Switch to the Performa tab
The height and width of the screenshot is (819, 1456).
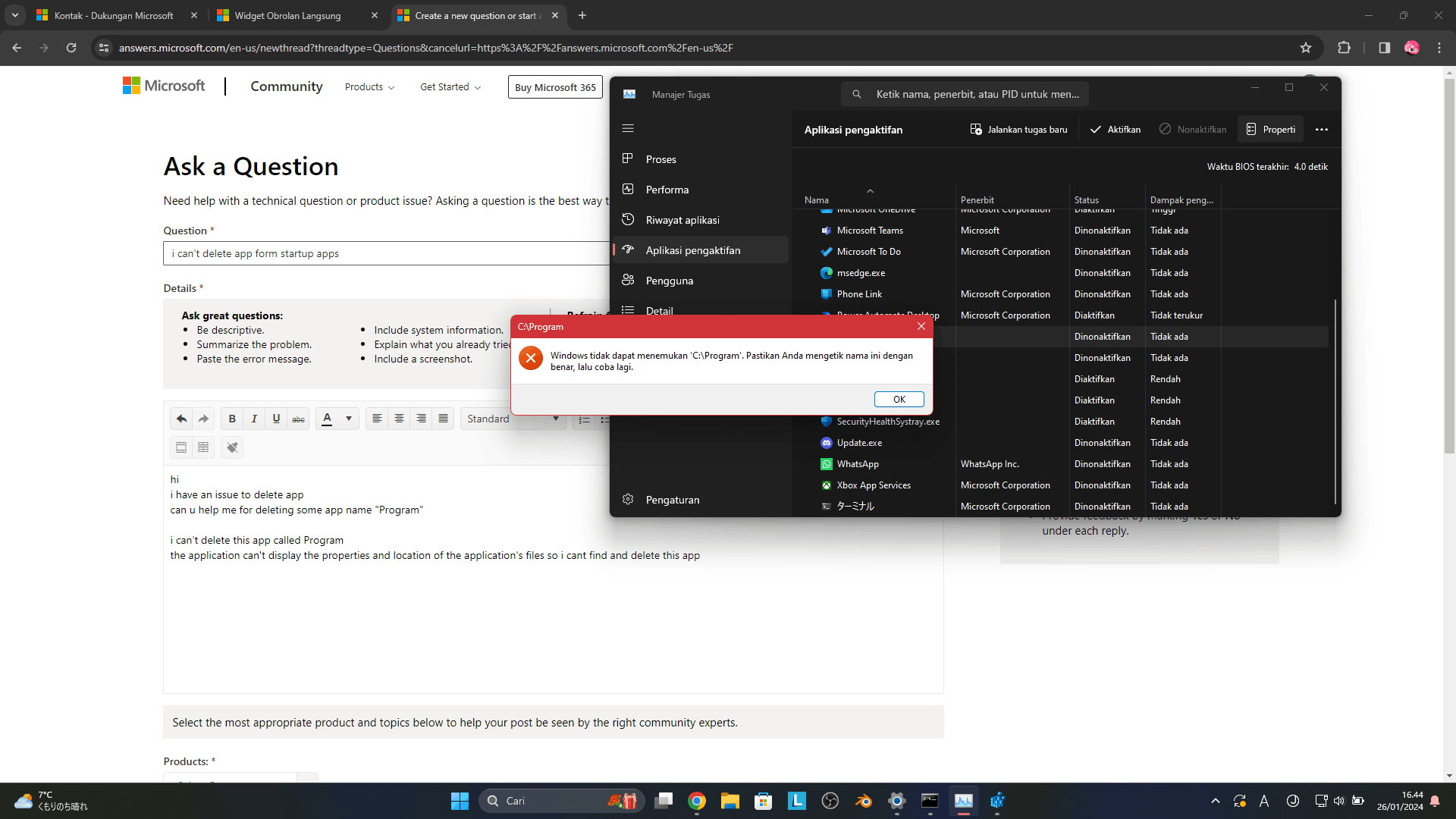tap(667, 190)
